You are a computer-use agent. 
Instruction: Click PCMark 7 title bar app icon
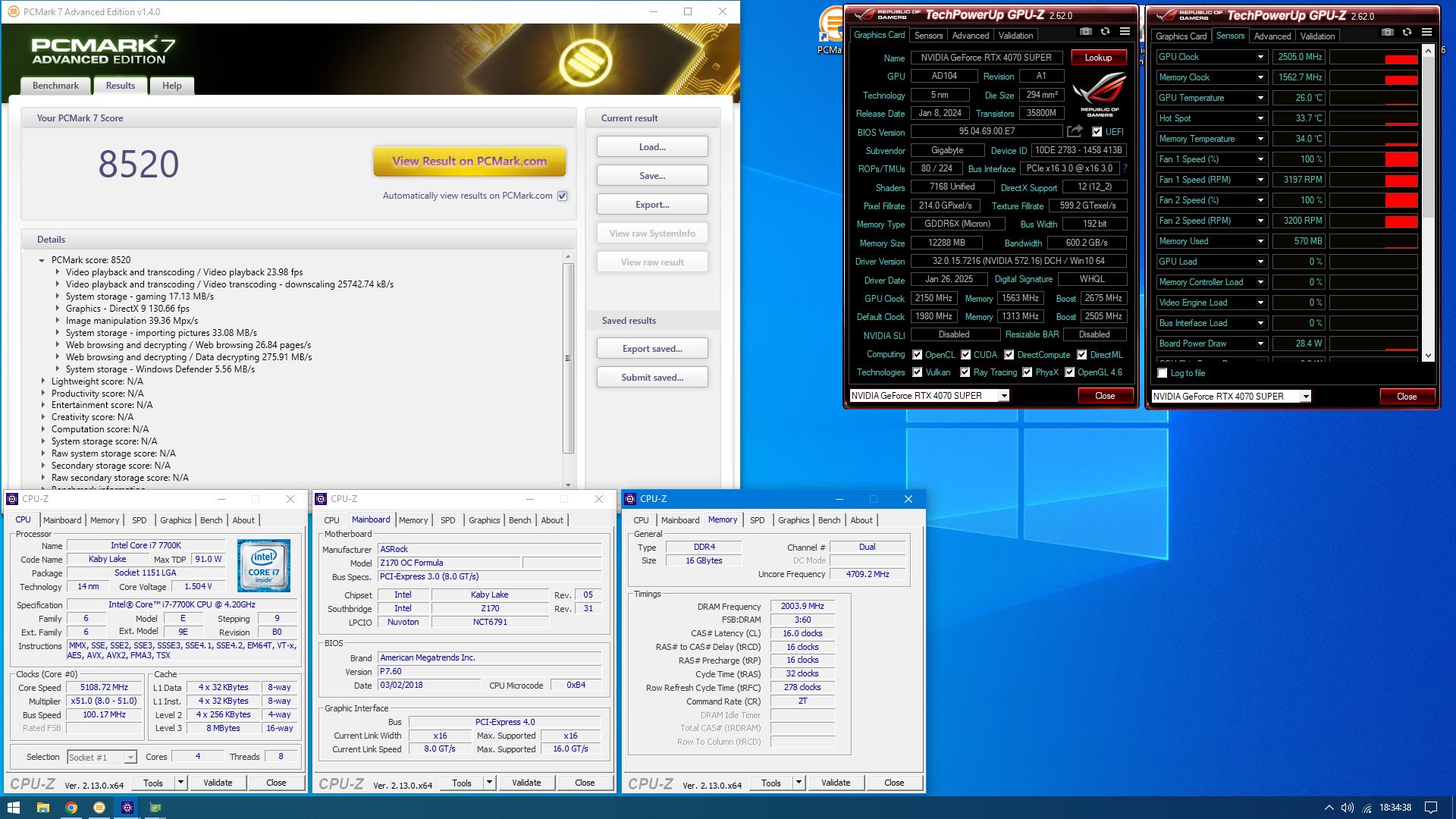[13, 11]
